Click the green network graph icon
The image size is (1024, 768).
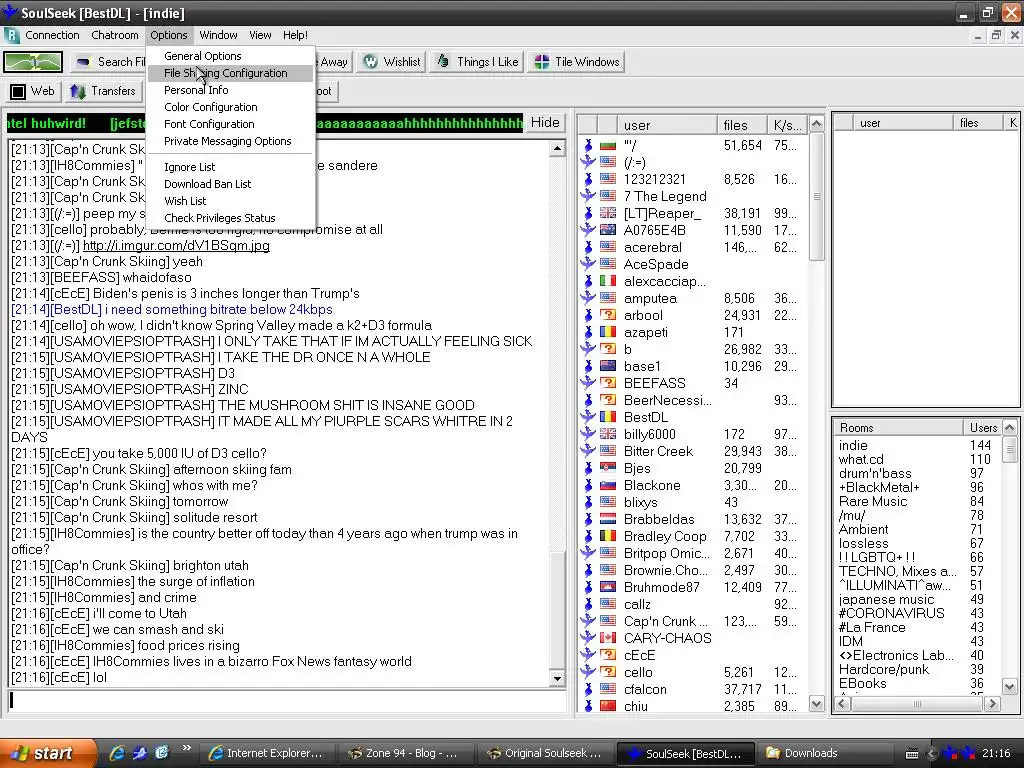(x=33, y=62)
